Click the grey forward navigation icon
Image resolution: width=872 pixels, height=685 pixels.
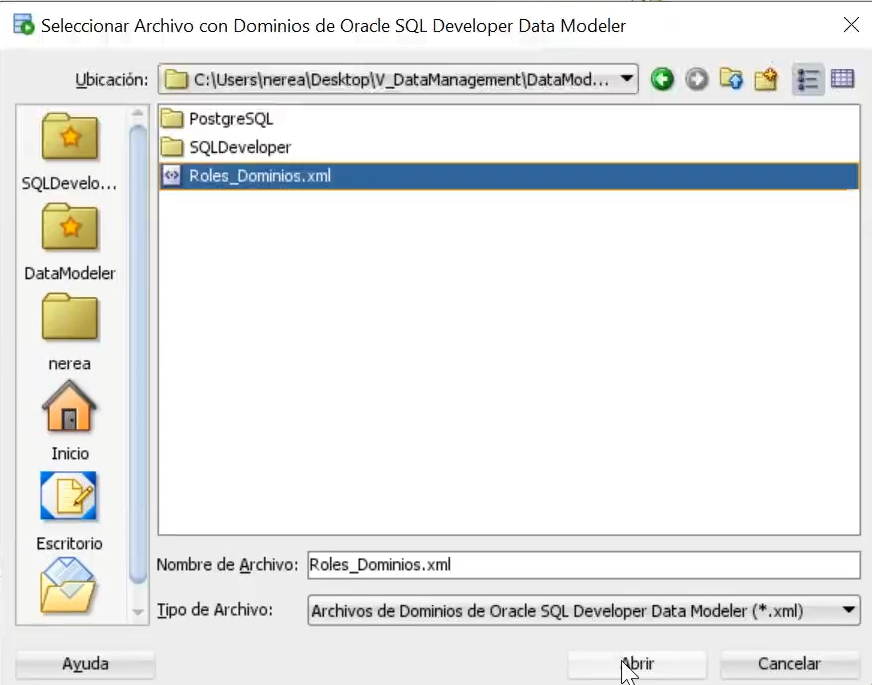click(x=696, y=79)
